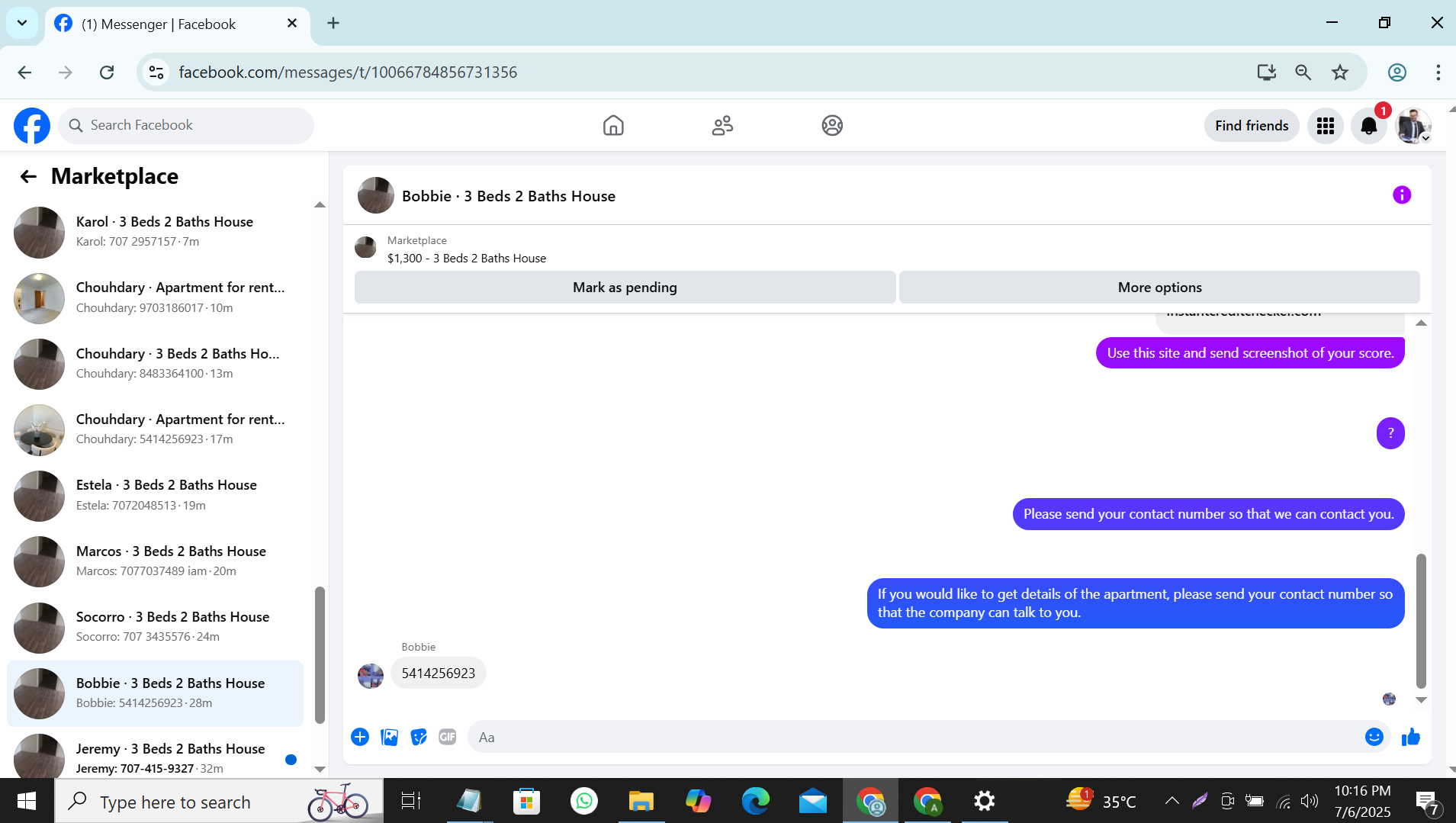Open the taskbar volume control
The height and width of the screenshot is (823, 1456).
(x=1310, y=801)
